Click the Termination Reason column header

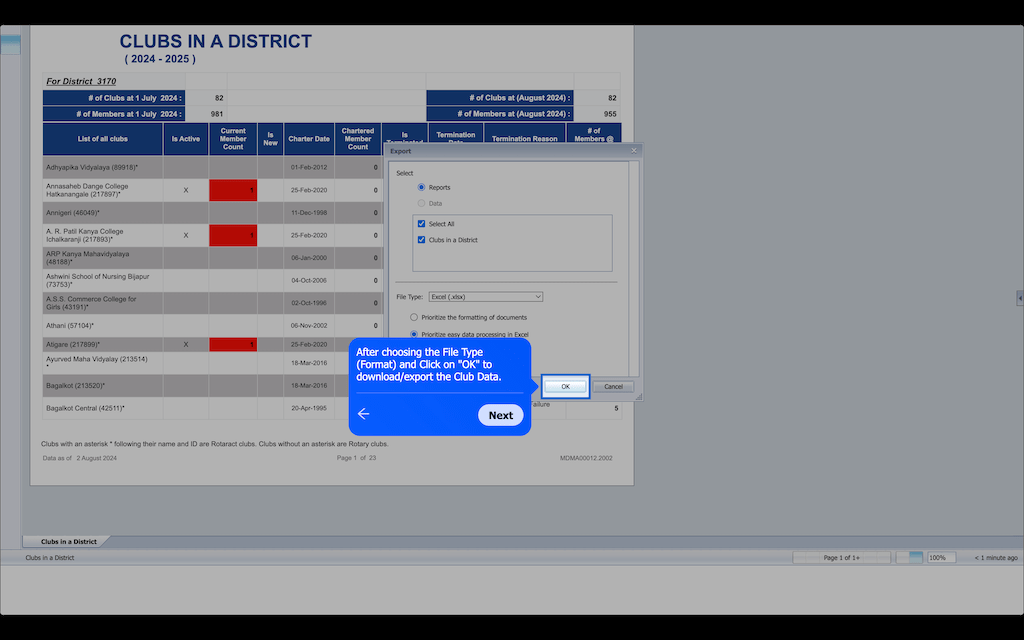[524, 139]
